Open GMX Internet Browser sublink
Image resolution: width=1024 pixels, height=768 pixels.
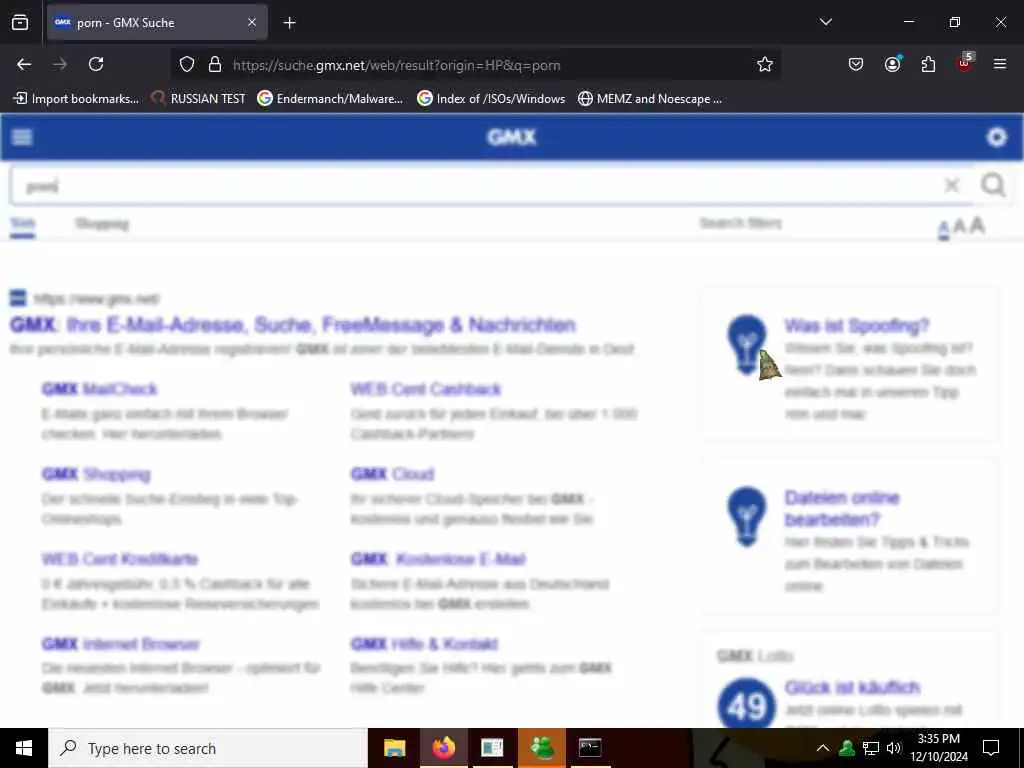[121, 644]
